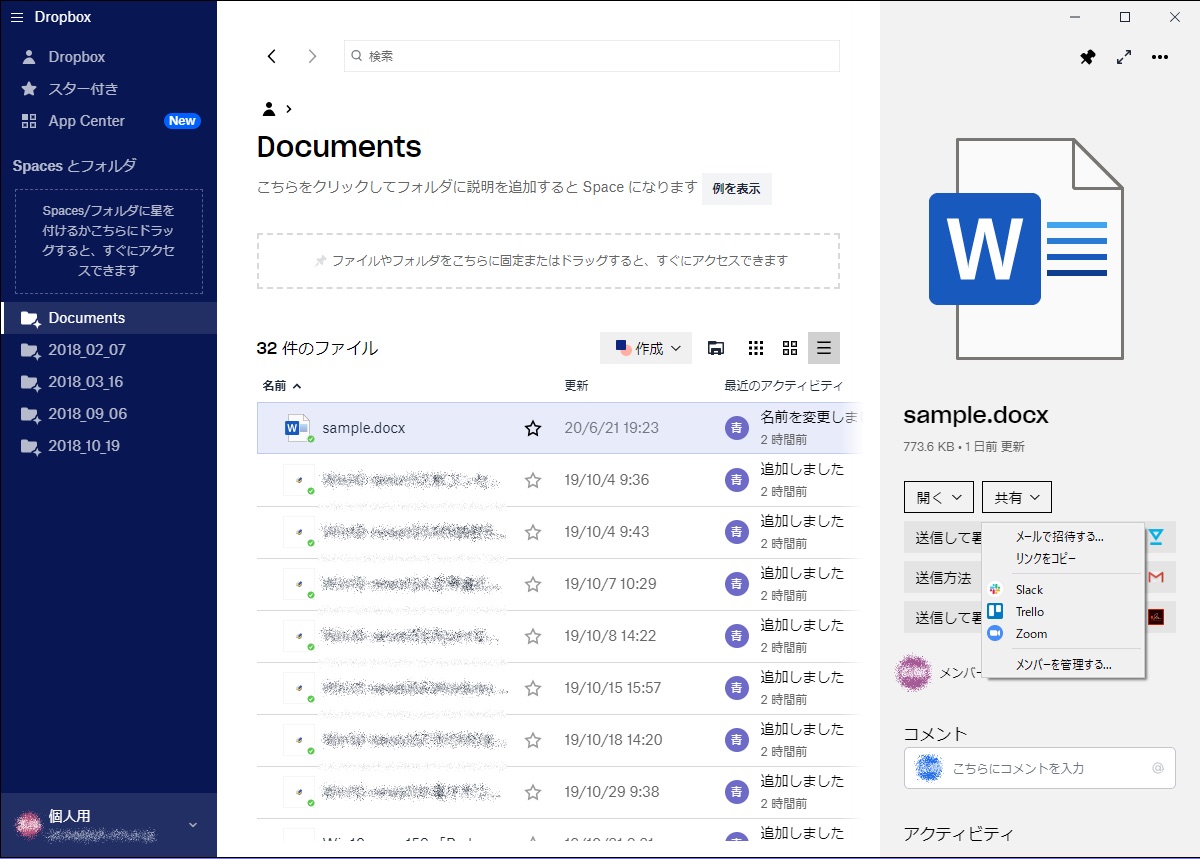Image resolution: width=1200 pixels, height=859 pixels.
Task: Toggle sort order on 名前 column header
Action: coord(282,385)
